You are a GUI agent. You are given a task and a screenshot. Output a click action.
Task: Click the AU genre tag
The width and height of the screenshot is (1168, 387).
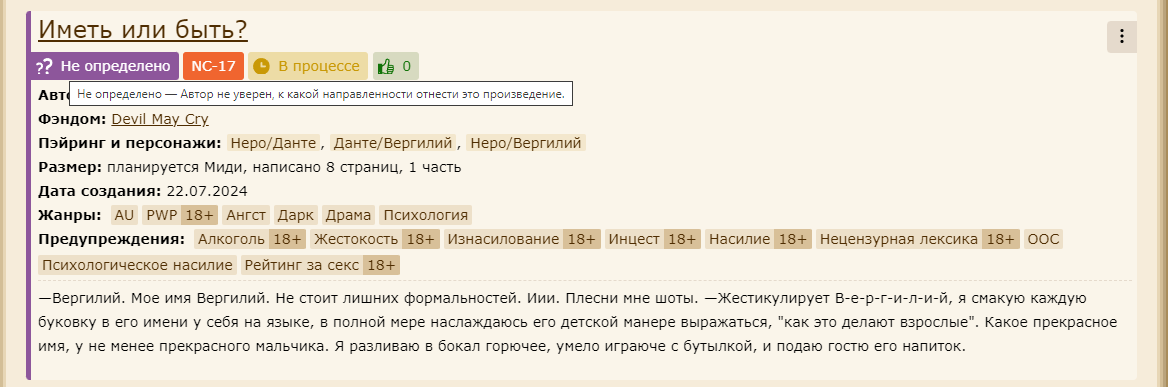coord(124,215)
